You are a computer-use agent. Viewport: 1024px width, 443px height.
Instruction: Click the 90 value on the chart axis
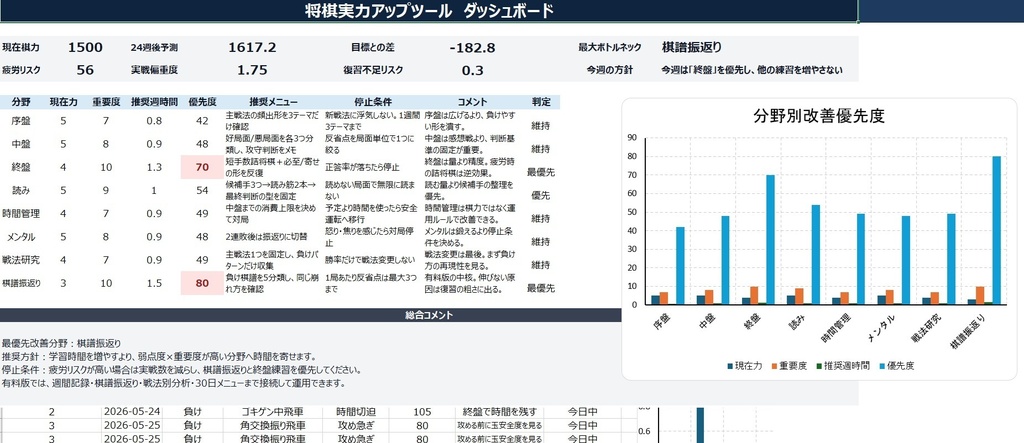tap(632, 137)
